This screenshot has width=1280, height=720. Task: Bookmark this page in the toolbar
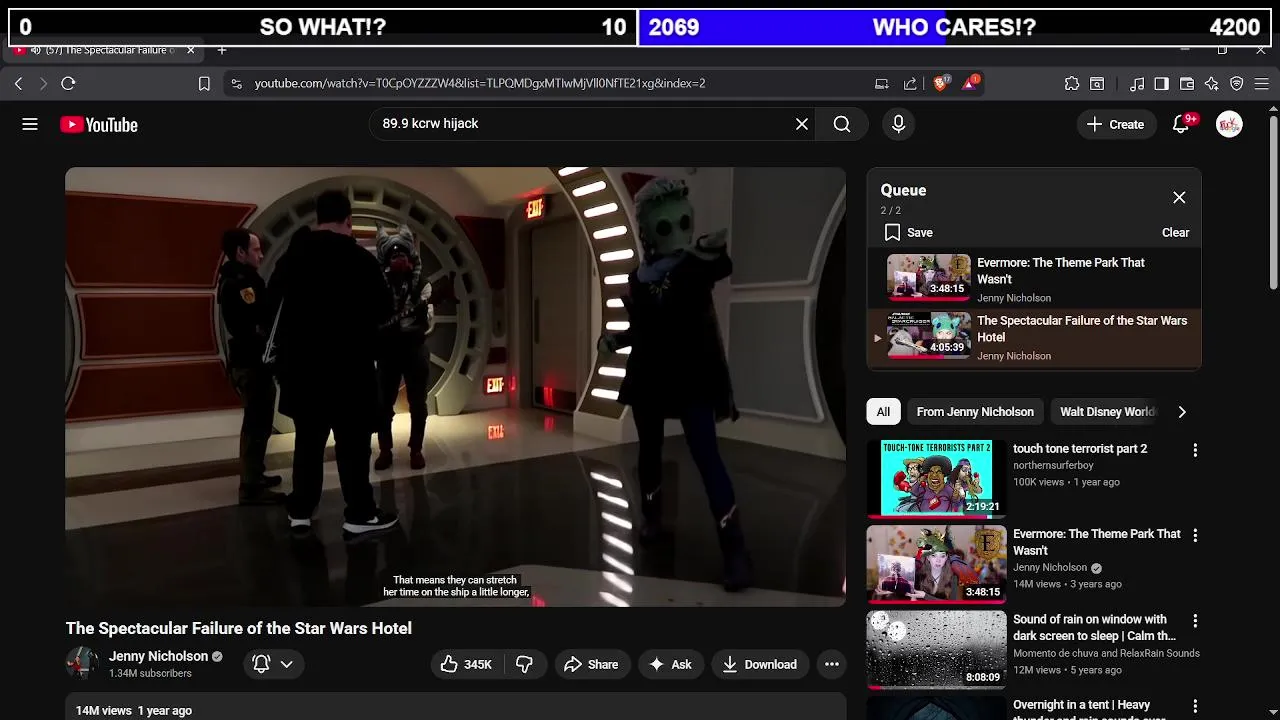204,84
